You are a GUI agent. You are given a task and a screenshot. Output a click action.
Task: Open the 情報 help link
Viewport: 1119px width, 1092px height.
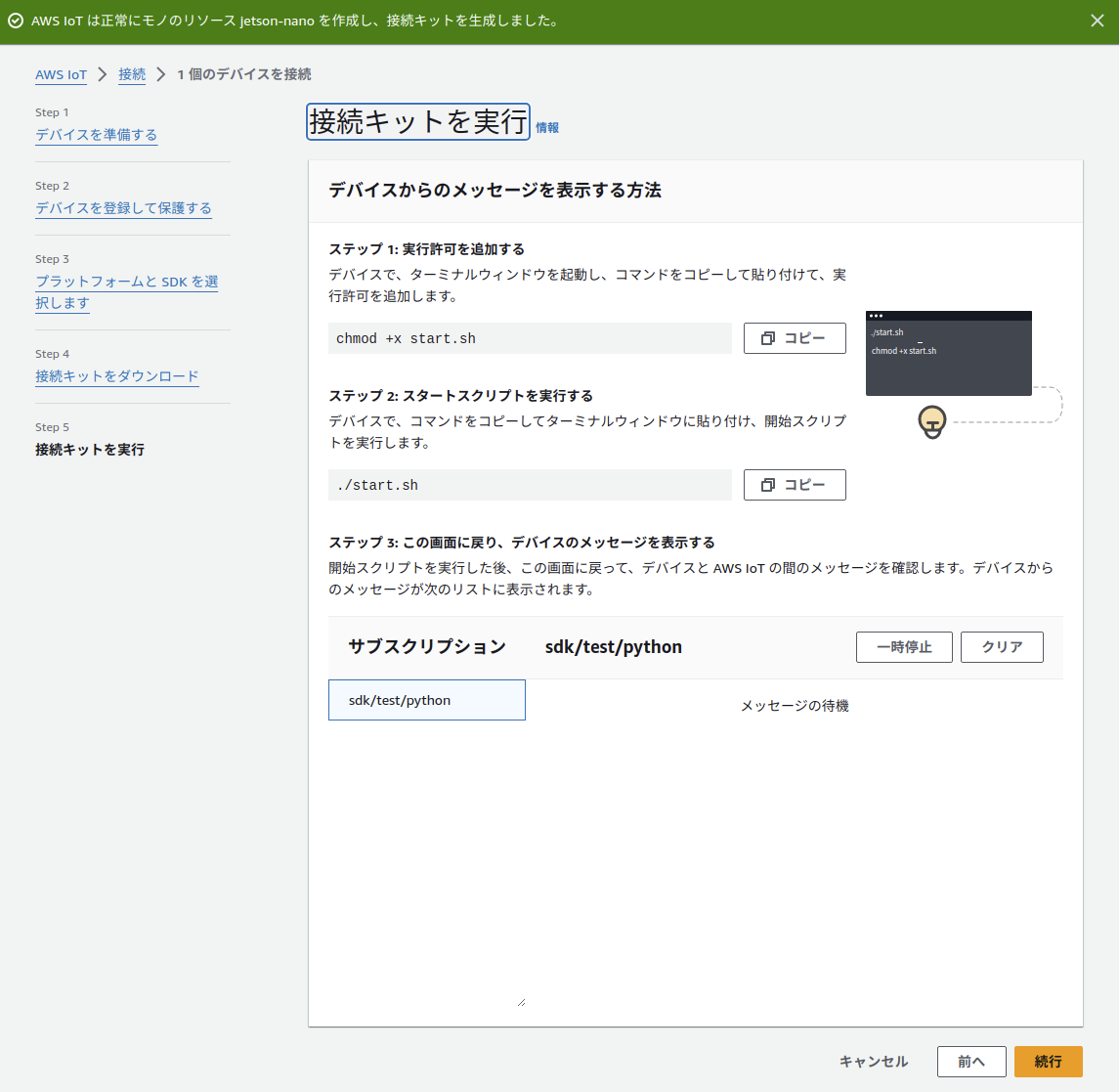point(547,127)
